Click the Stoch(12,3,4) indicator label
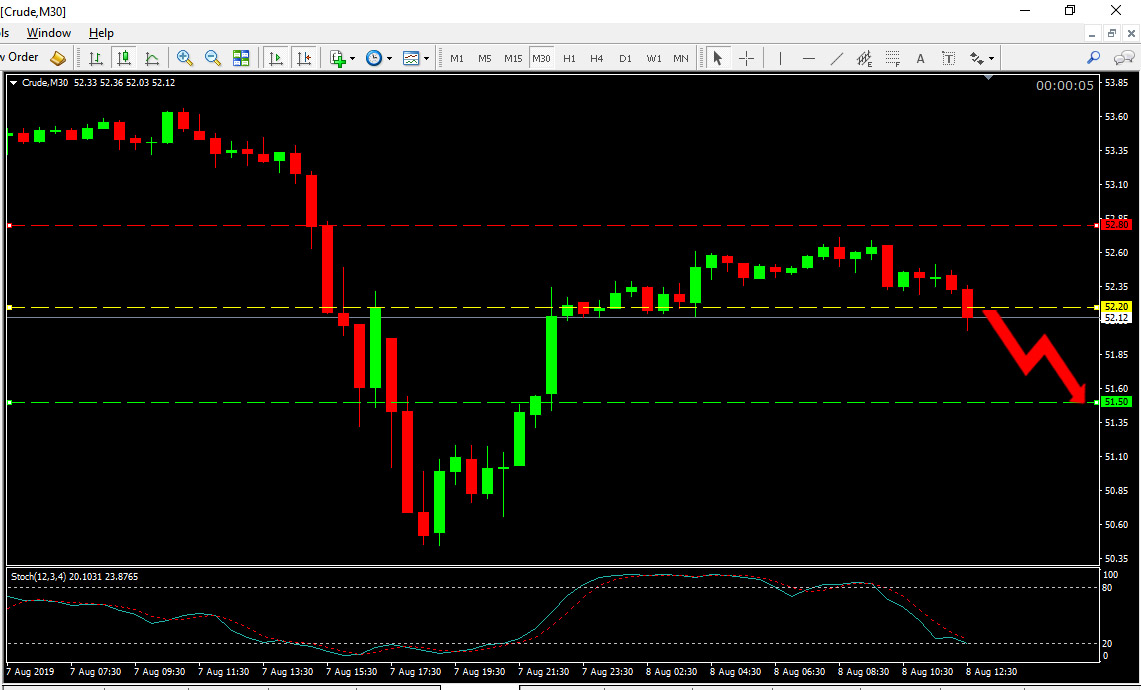1141x690 pixels. [74, 576]
